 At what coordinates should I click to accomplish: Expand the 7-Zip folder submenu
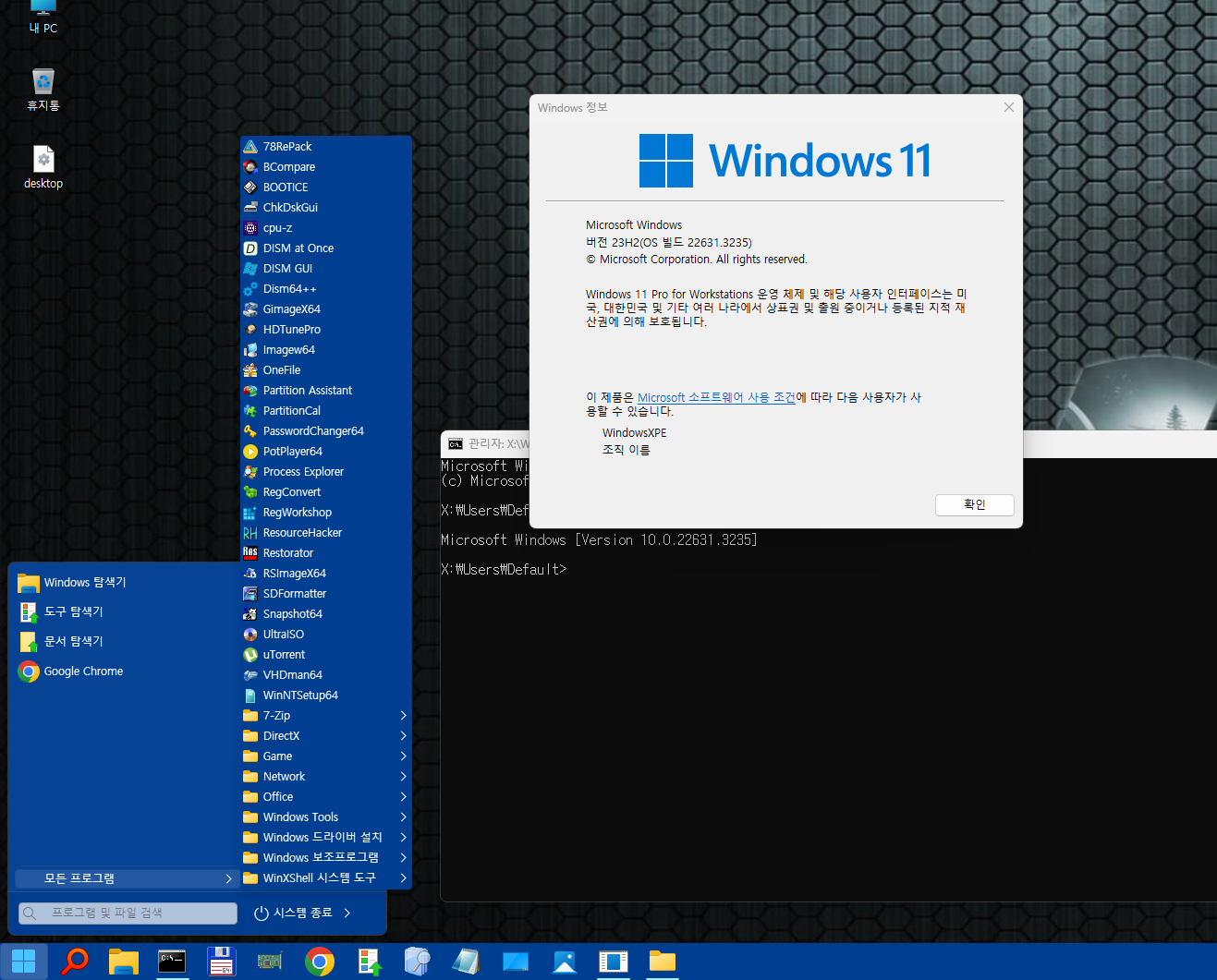tap(325, 715)
